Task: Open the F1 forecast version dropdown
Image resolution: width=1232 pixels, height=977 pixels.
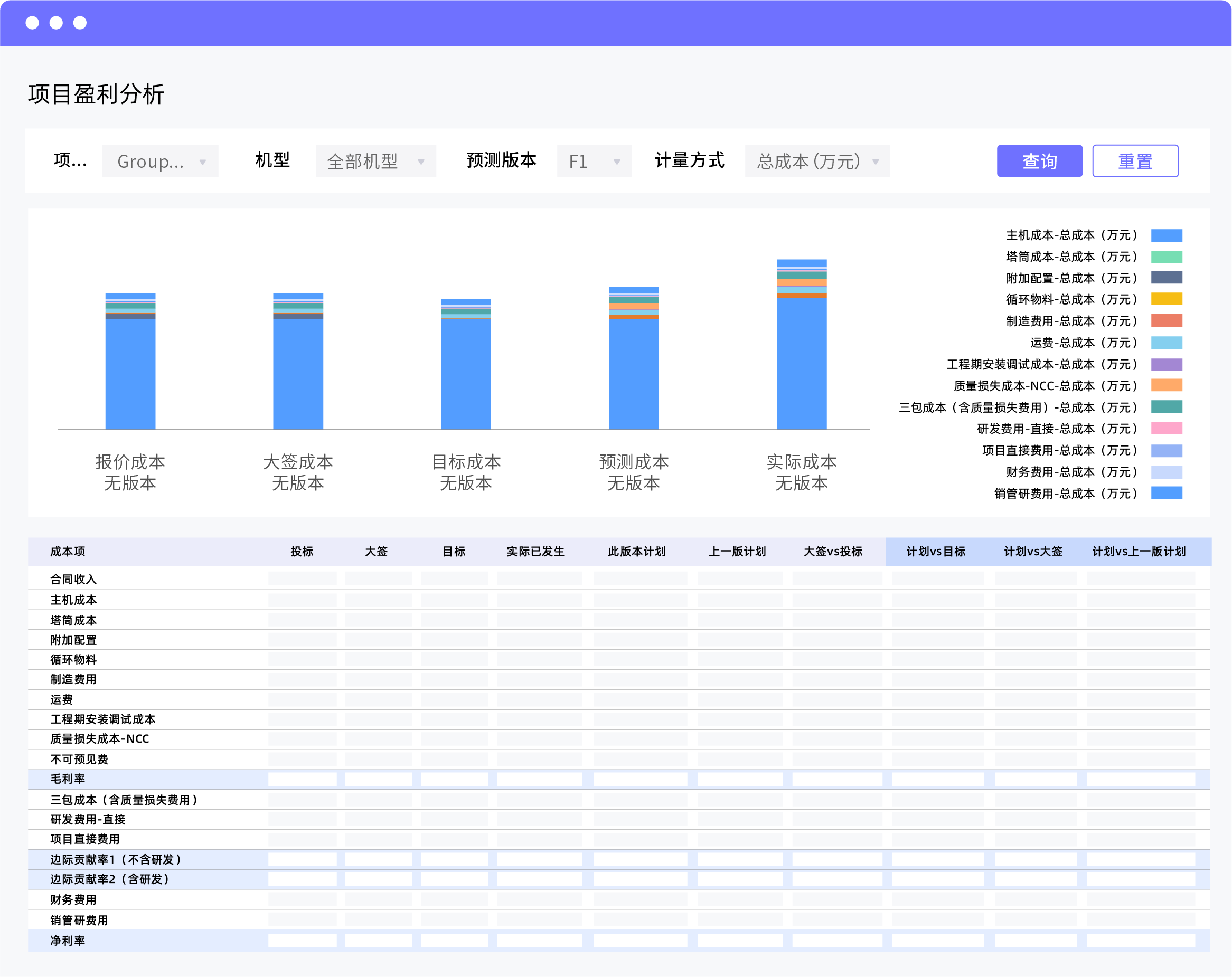Action: click(x=594, y=161)
